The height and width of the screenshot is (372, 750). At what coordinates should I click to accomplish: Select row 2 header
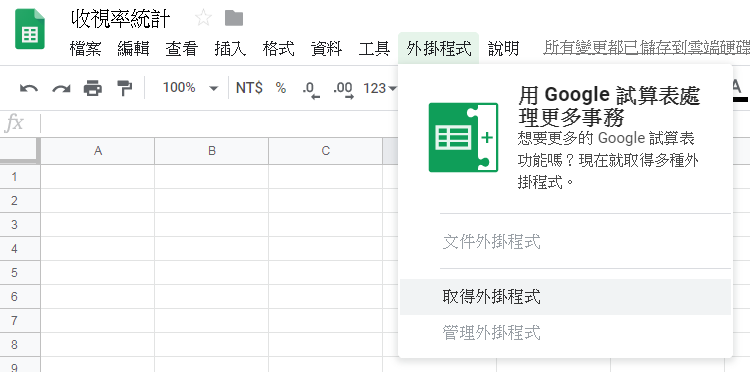(20, 200)
